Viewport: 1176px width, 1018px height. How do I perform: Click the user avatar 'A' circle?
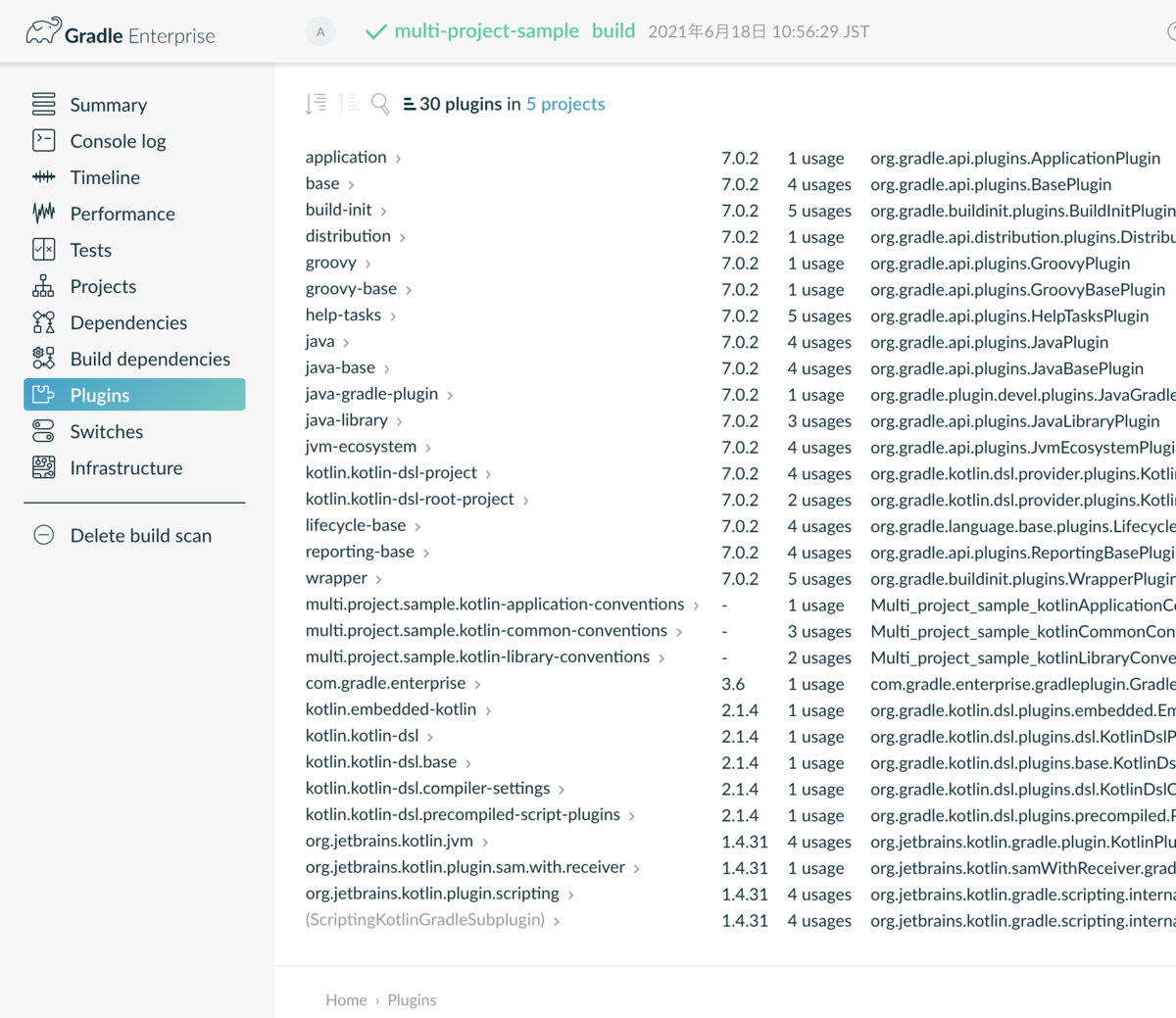click(x=320, y=32)
